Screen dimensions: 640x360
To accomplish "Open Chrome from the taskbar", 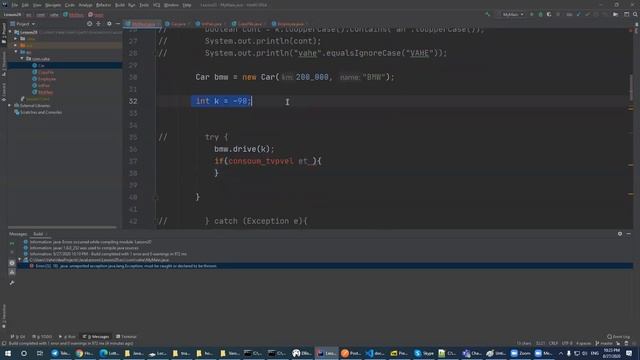I will (84, 353).
